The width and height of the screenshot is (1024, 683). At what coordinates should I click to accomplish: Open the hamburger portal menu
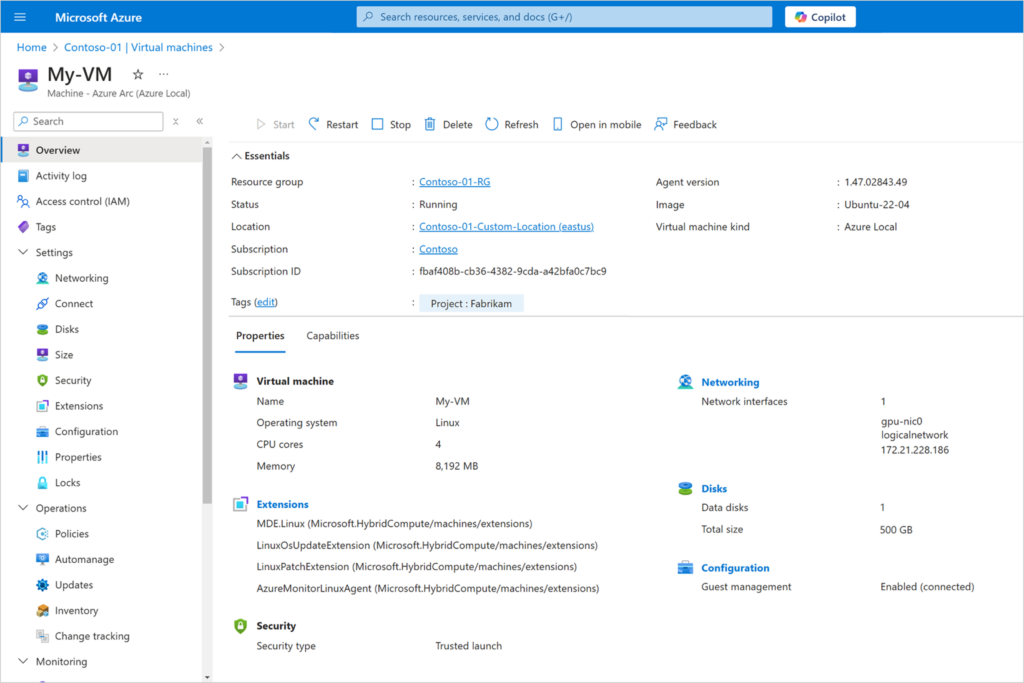(20, 17)
